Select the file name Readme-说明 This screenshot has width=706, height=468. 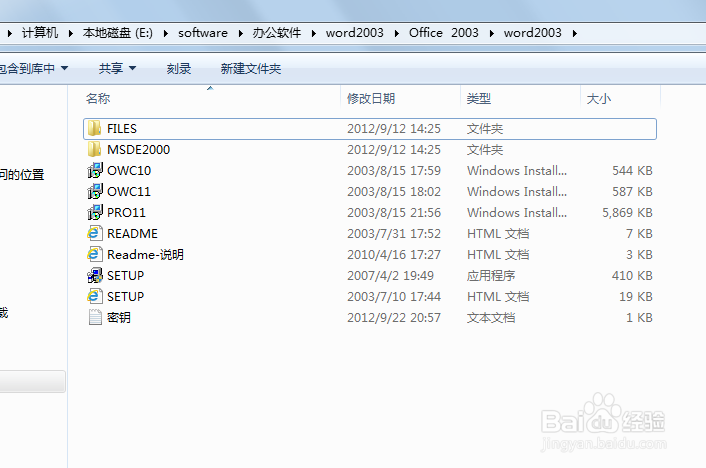[145, 254]
